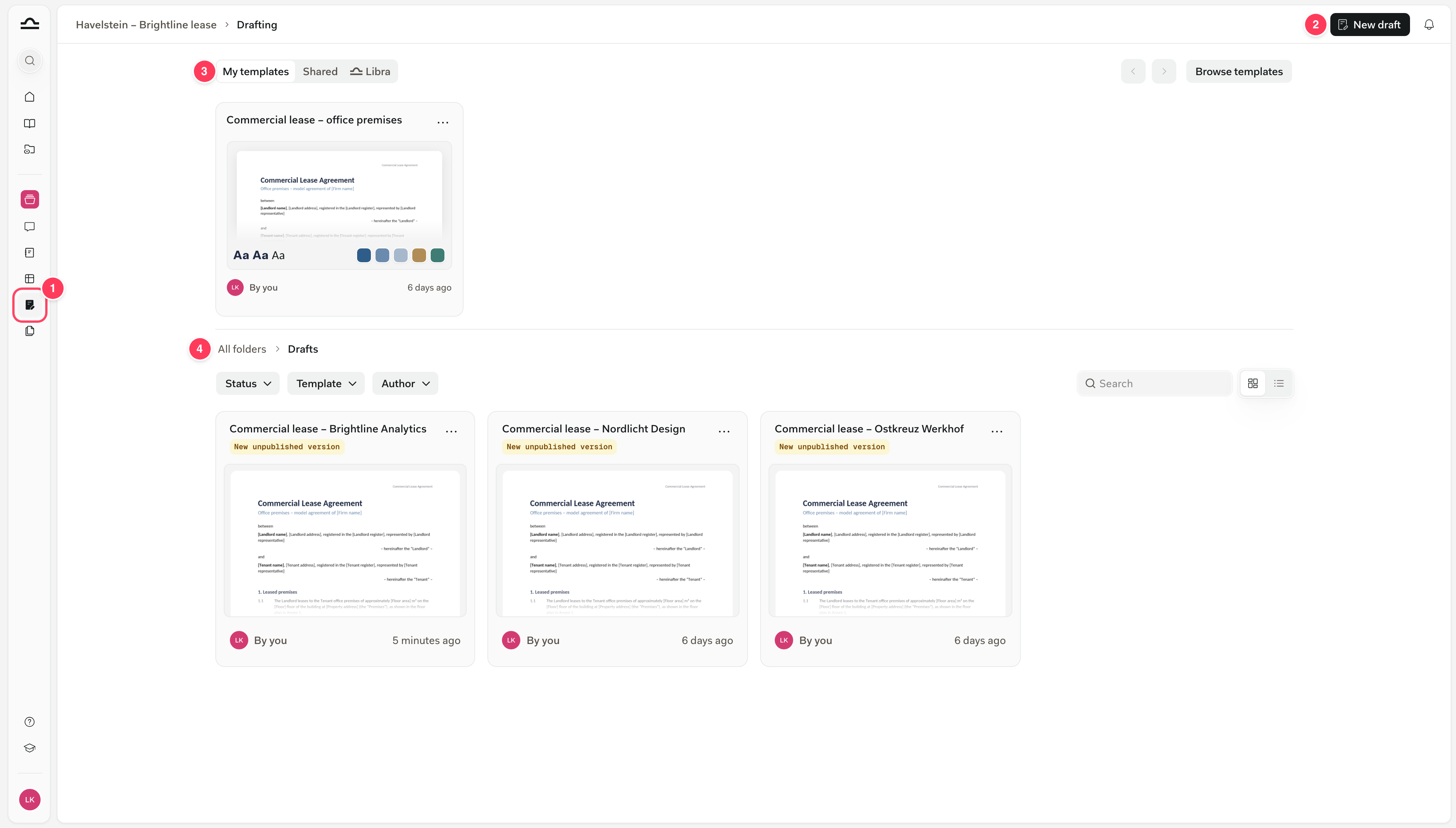Click the green template color swatch
This screenshot has height=828, width=1456.
point(438,255)
